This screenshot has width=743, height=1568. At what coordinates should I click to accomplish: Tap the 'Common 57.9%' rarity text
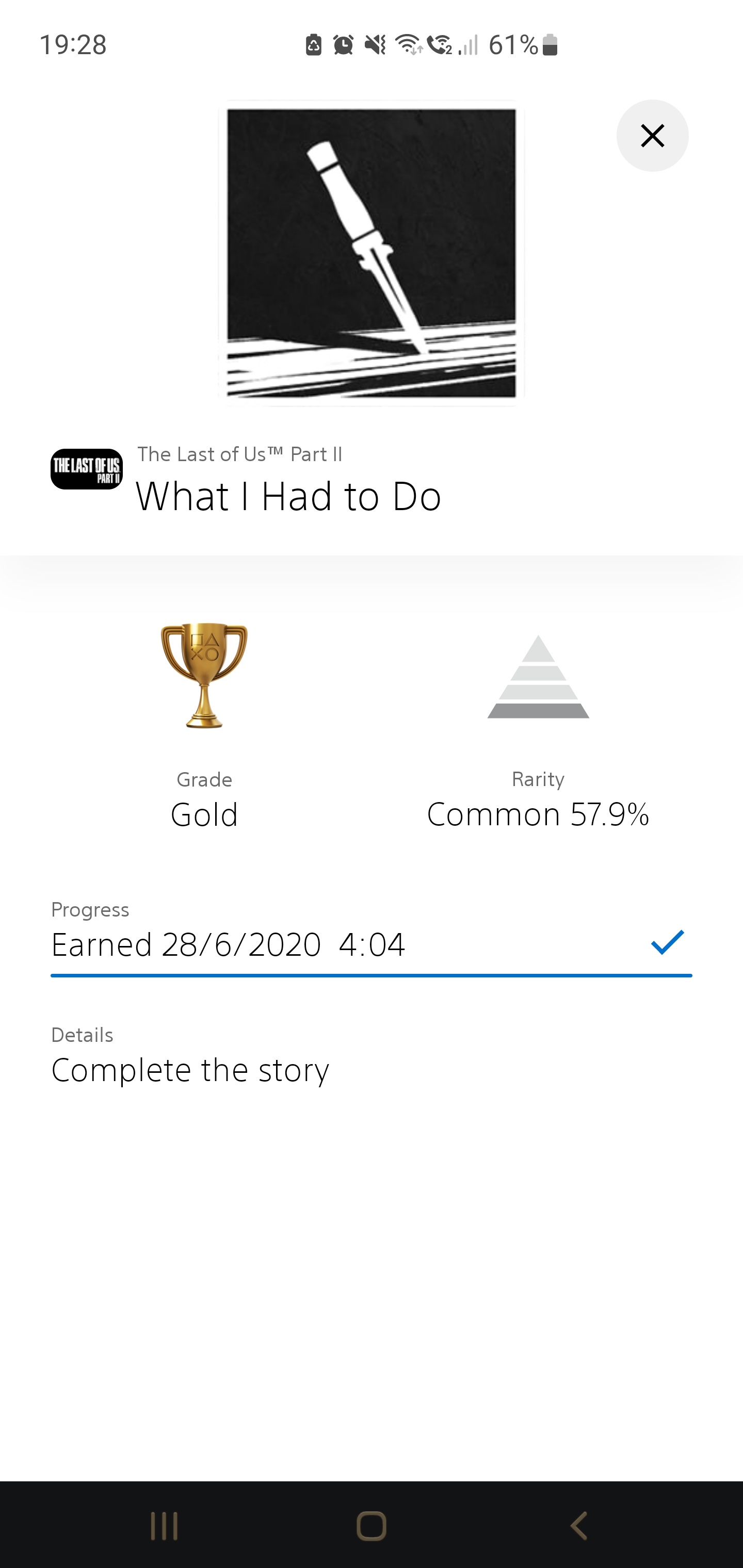538,814
